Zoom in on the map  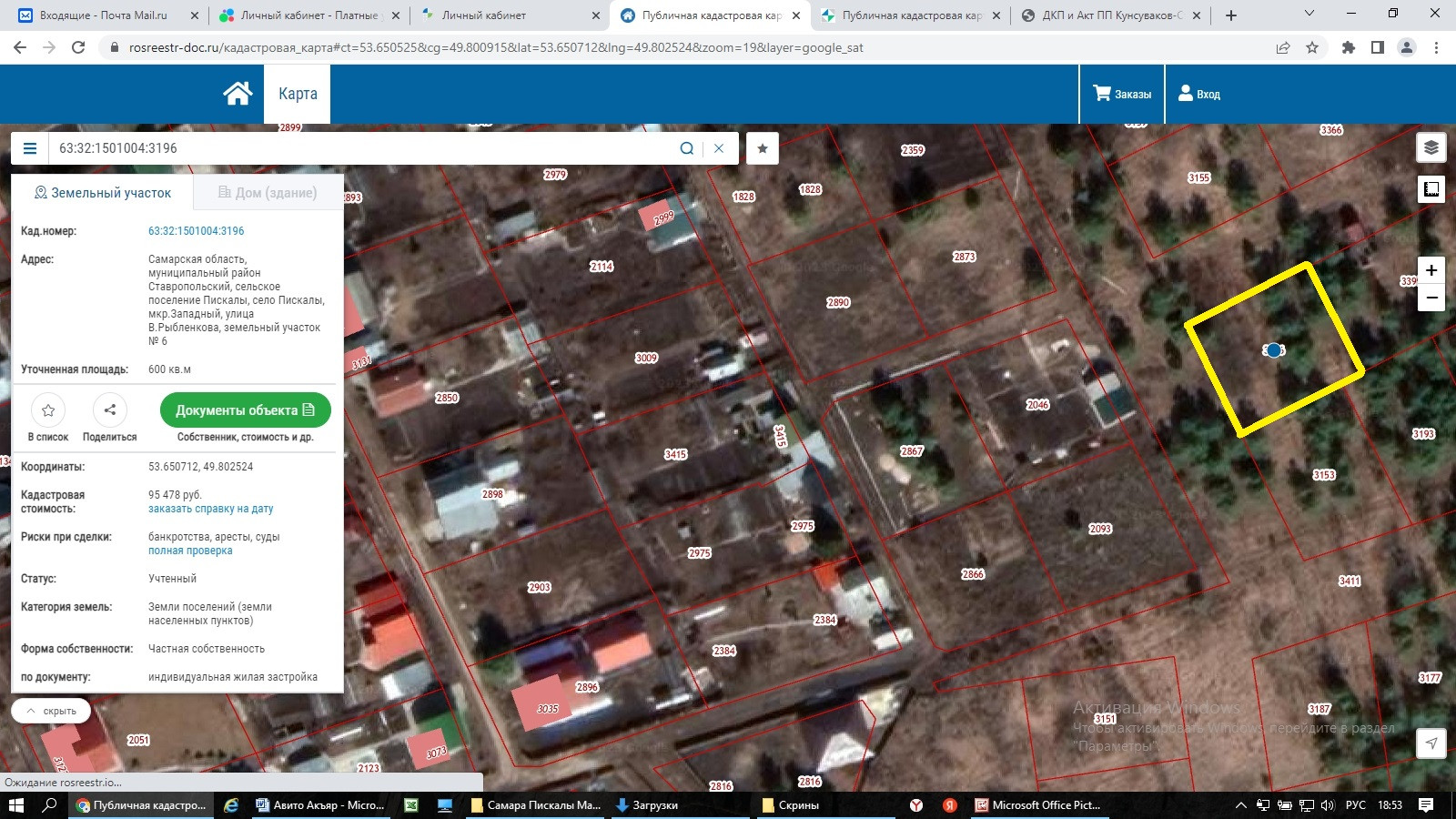tap(1431, 270)
